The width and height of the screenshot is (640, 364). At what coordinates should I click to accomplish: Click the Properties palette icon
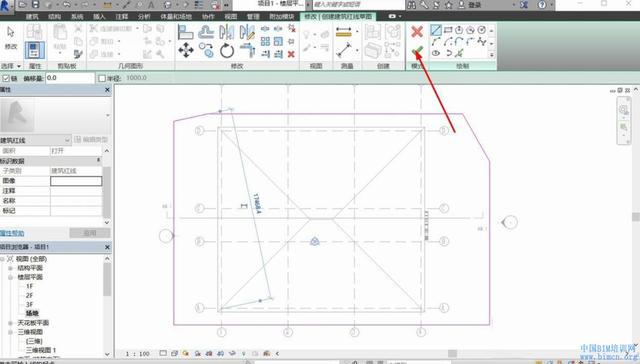(34, 51)
